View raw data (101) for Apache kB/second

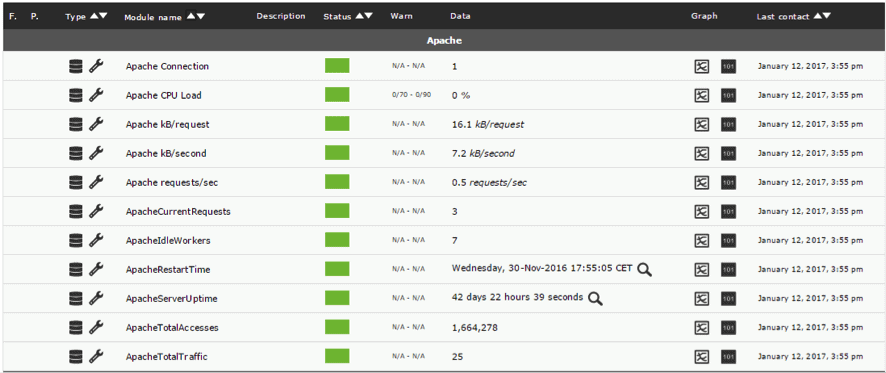pyautogui.click(x=728, y=154)
